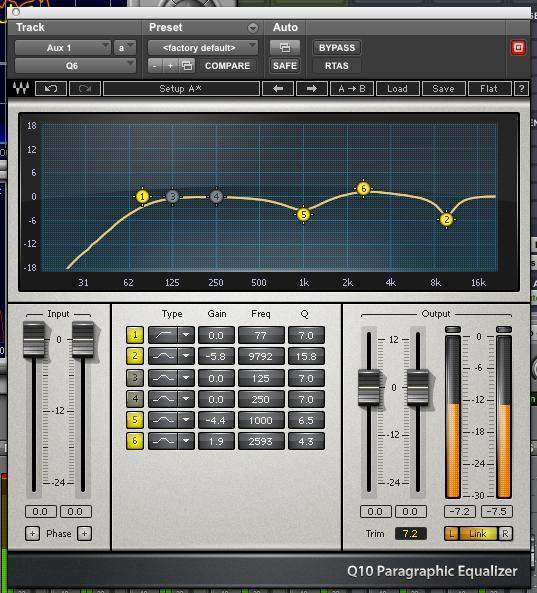Toggle the BYPASS button
This screenshot has width=537, height=593.
pos(337,48)
